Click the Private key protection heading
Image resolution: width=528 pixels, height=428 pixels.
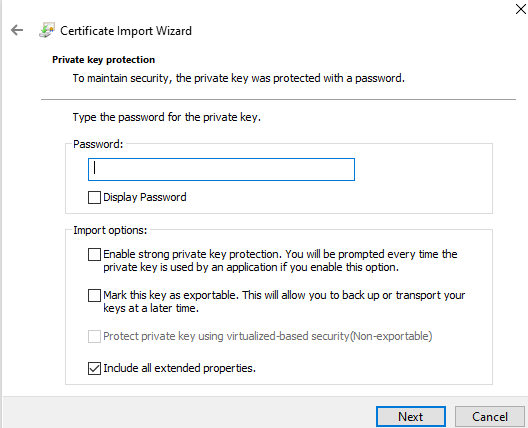(x=103, y=60)
